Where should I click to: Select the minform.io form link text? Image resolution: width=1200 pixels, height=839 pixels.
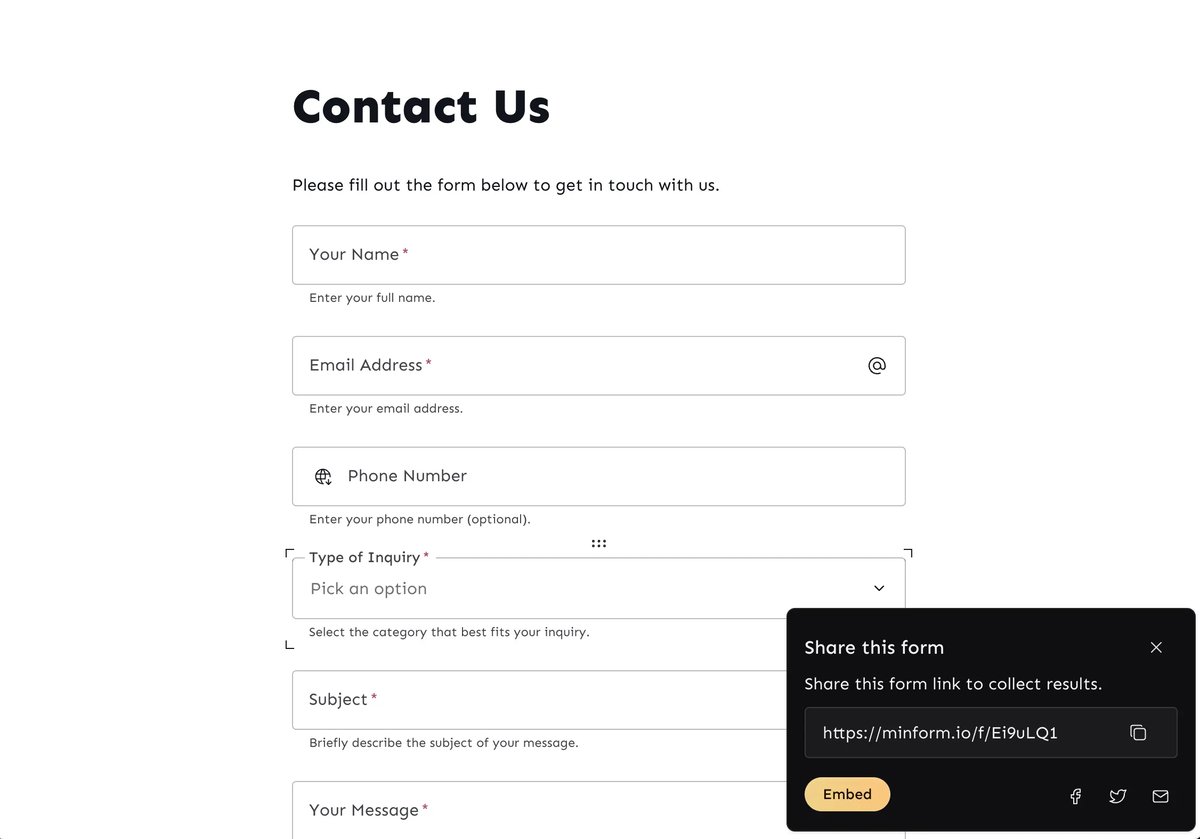pyautogui.click(x=940, y=733)
